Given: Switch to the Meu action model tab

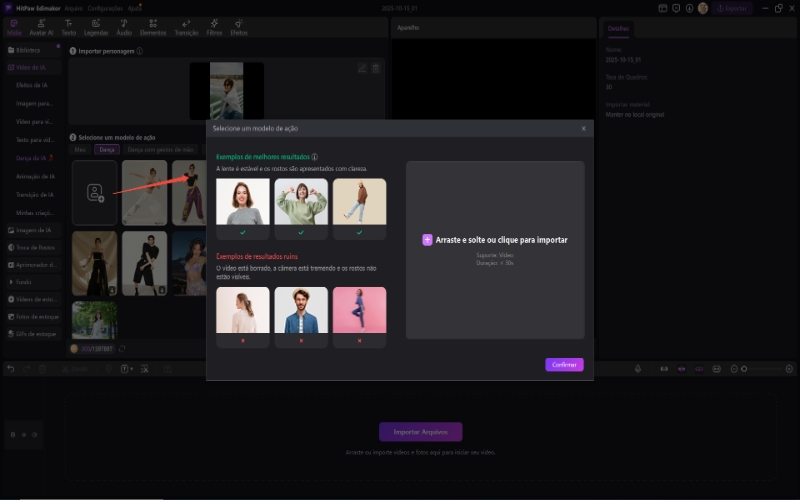Looking at the screenshot, I should 80,149.
